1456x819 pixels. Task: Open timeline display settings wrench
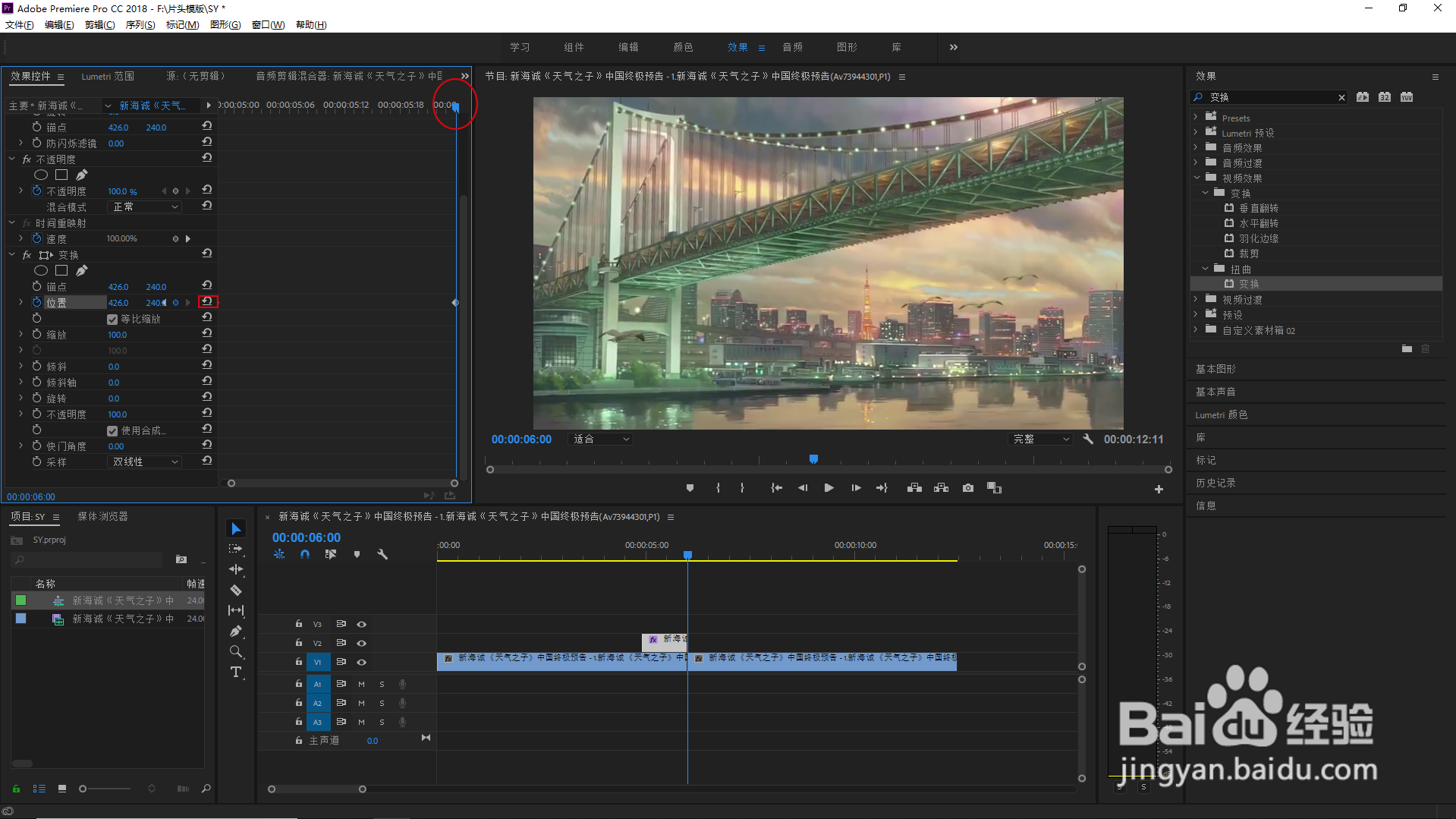coord(382,554)
